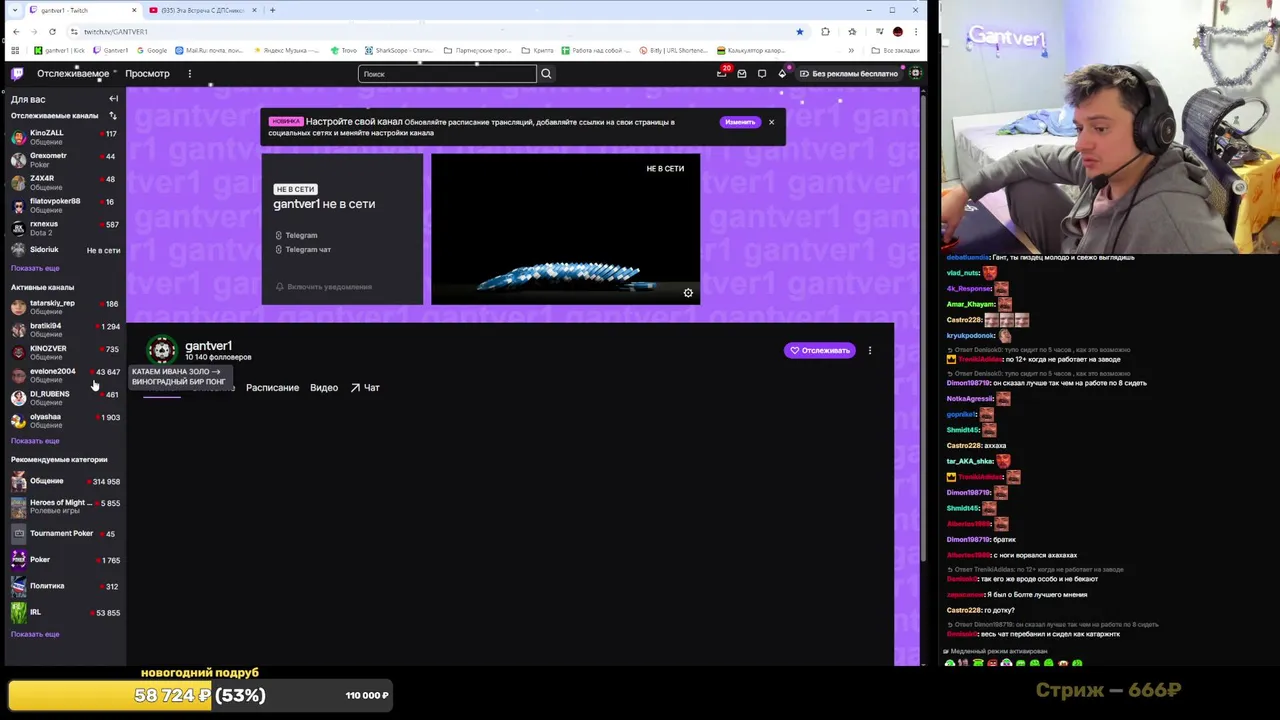This screenshot has height=720, width=1280.
Task: Click Grexometr channel avatar in sidebar
Action: (x=18, y=160)
